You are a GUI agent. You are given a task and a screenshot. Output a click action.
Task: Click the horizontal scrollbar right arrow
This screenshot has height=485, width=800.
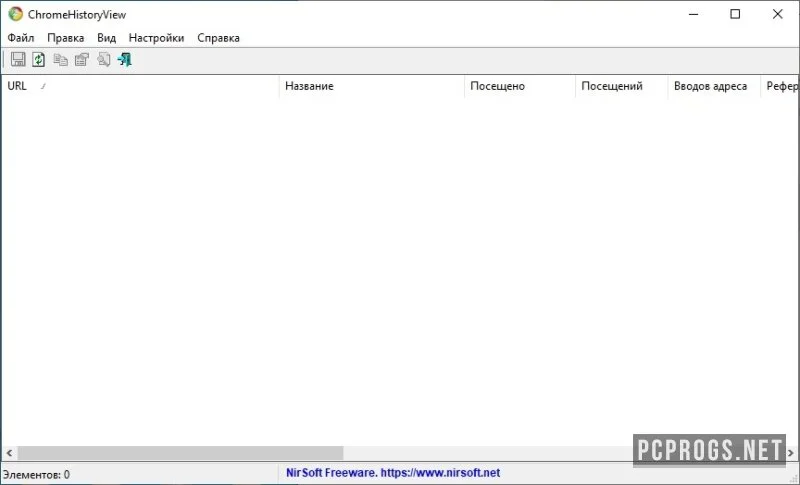point(791,453)
